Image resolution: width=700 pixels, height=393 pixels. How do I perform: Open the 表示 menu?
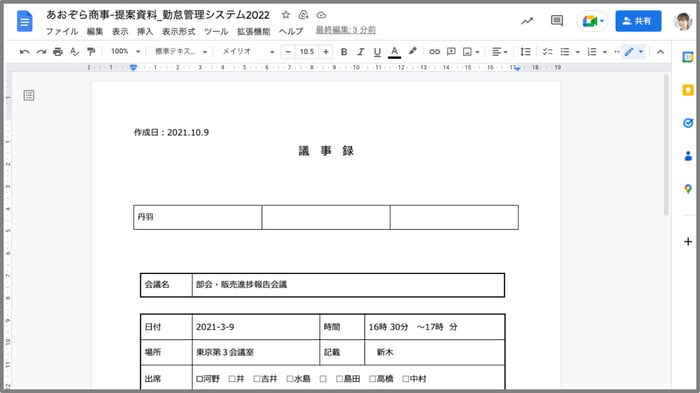(120, 31)
